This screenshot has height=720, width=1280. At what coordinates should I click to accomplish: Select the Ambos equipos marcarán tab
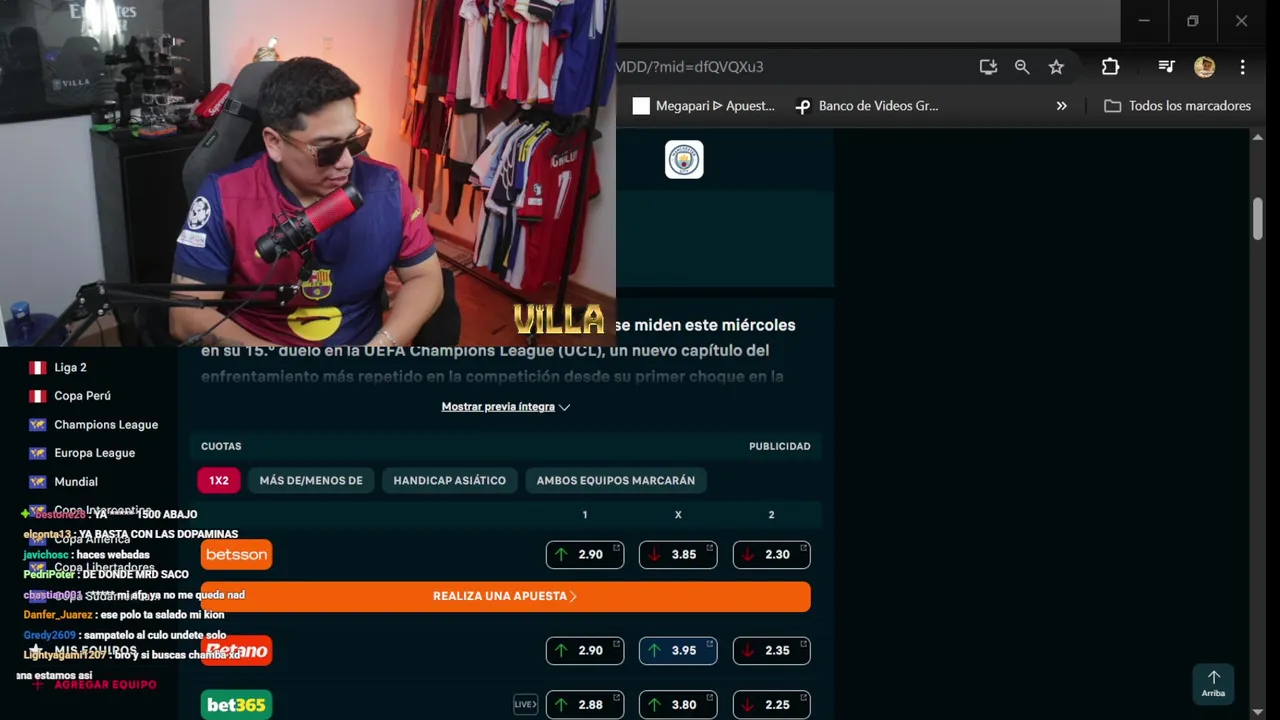[616, 481]
